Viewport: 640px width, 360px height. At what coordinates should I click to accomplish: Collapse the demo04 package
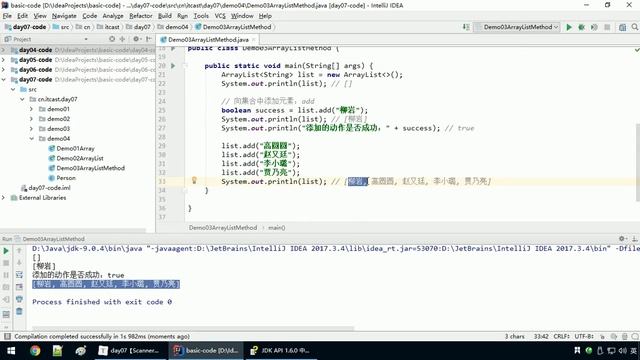31,138
